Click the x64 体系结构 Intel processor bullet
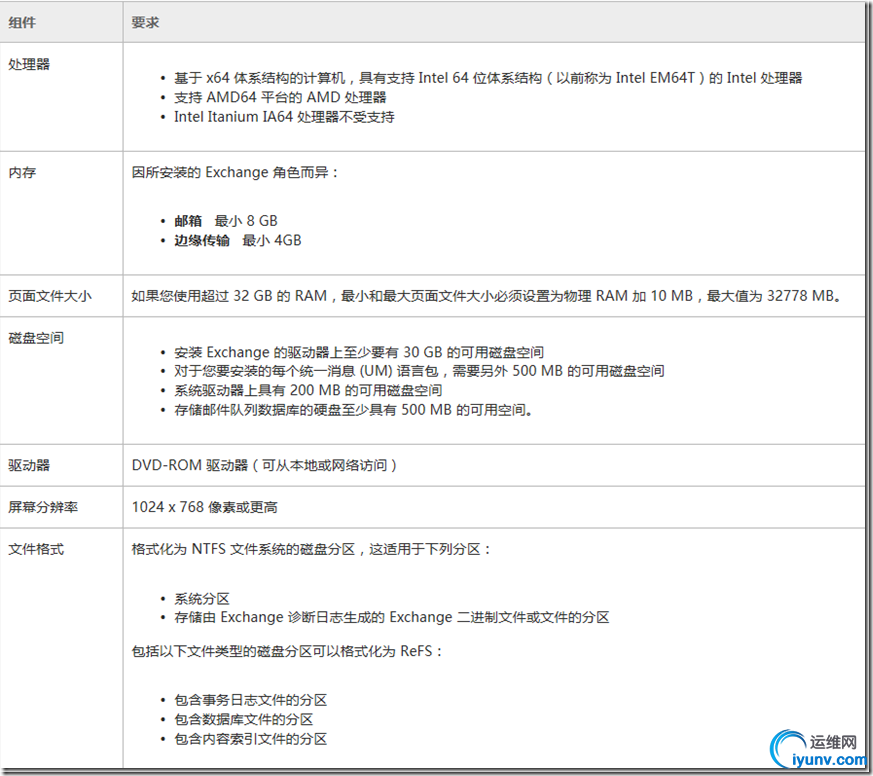This screenshot has height=776, width=873. pyautogui.click(x=488, y=78)
